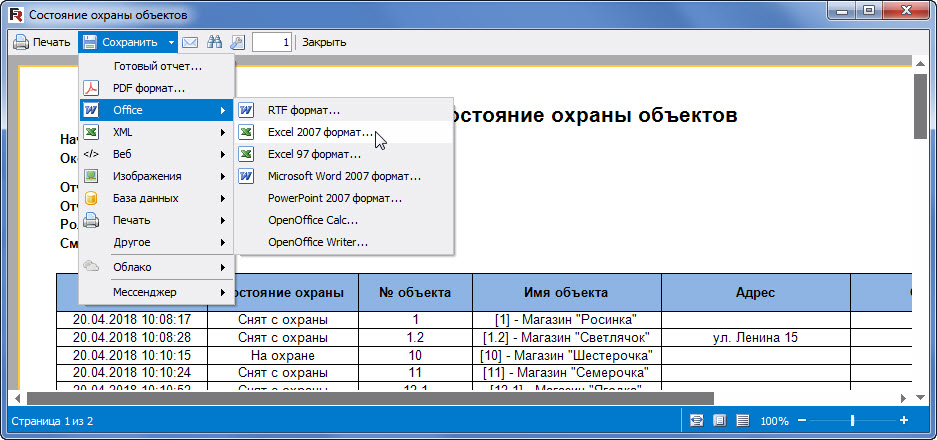Choose RTF формат export option
The image size is (937, 440).
click(344, 111)
